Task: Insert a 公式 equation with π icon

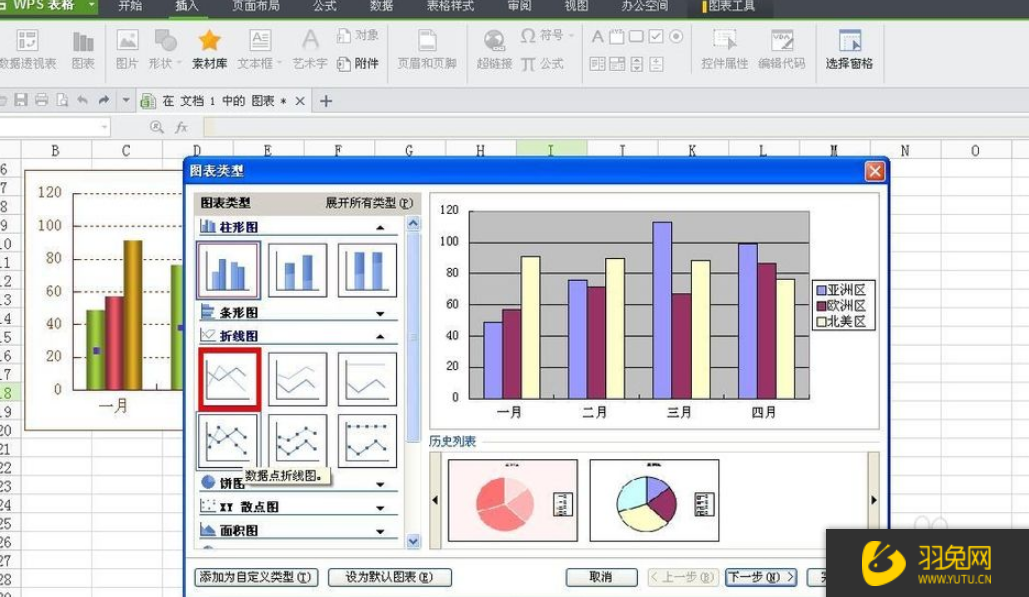Action: (x=542, y=64)
